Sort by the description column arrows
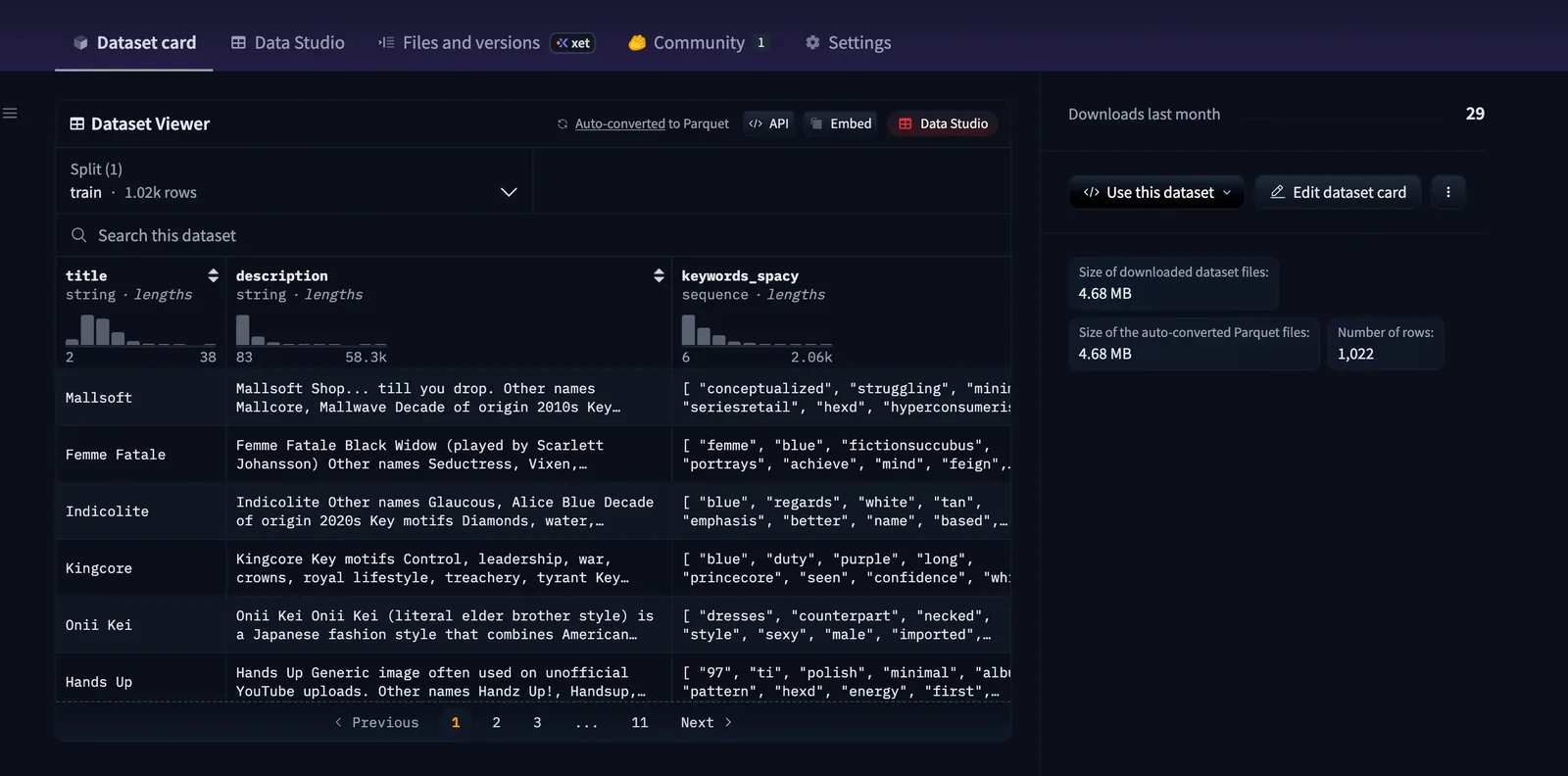This screenshot has height=776, width=1568. [659, 275]
